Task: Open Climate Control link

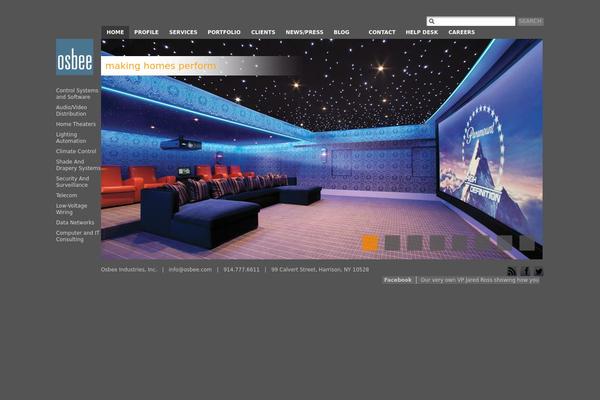Action: tap(76, 151)
